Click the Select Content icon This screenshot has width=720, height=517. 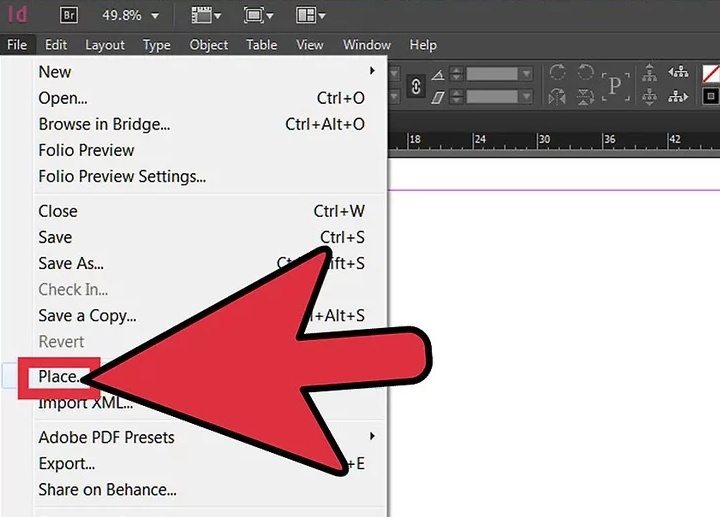pyautogui.click(x=649, y=97)
